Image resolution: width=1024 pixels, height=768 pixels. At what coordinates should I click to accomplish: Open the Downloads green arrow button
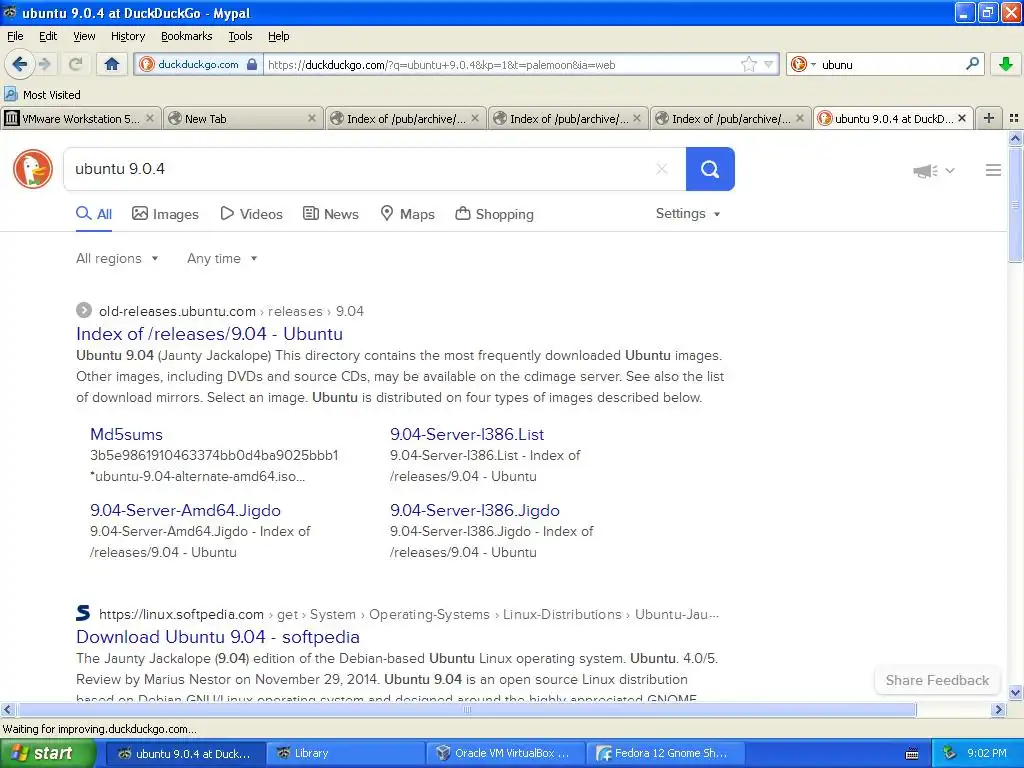click(x=1006, y=64)
